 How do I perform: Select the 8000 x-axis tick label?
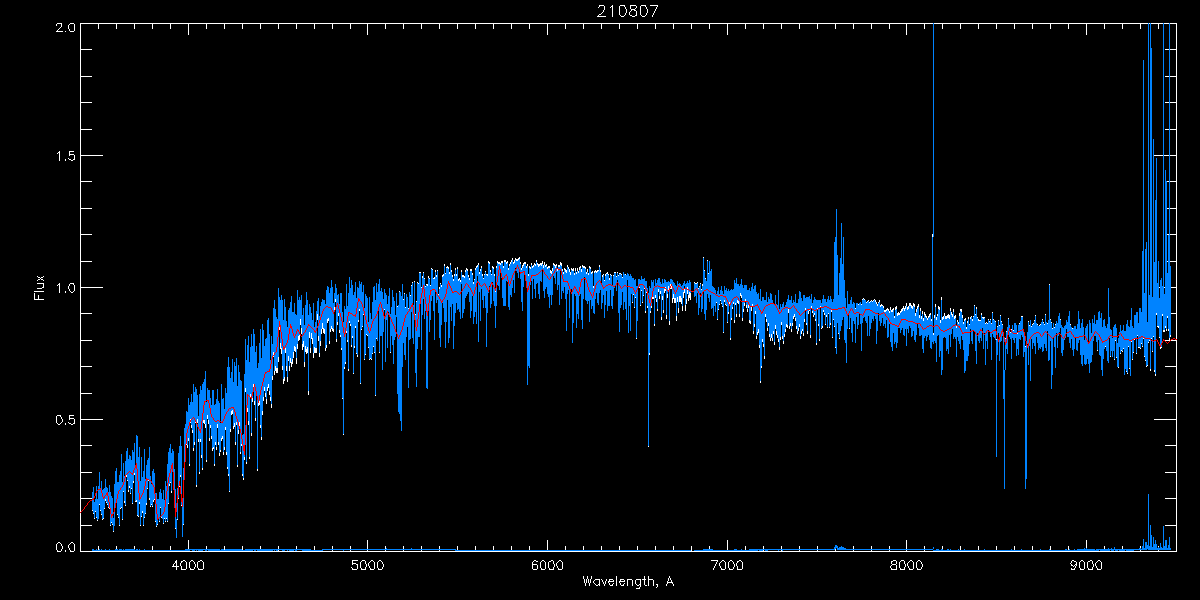point(907,563)
